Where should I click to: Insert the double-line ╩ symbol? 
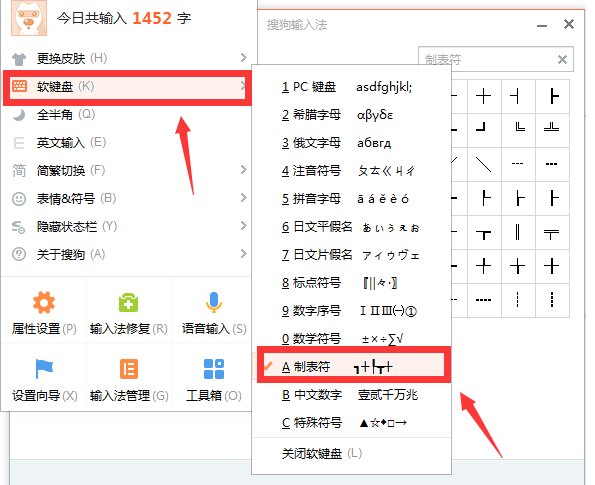click(x=552, y=130)
